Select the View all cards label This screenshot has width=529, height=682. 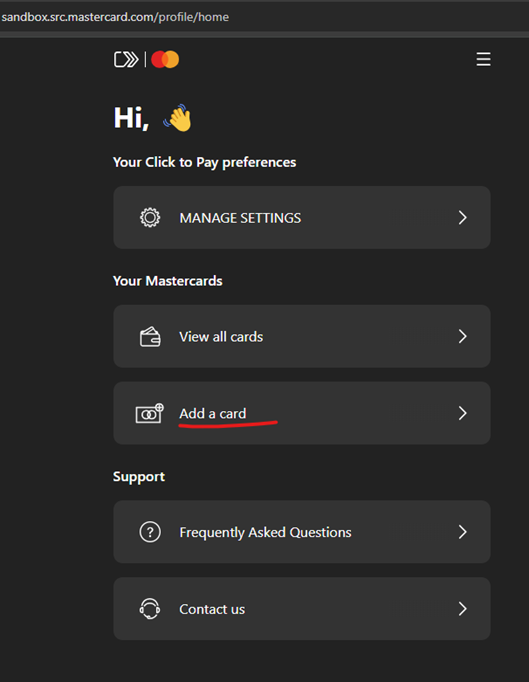(221, 337)
